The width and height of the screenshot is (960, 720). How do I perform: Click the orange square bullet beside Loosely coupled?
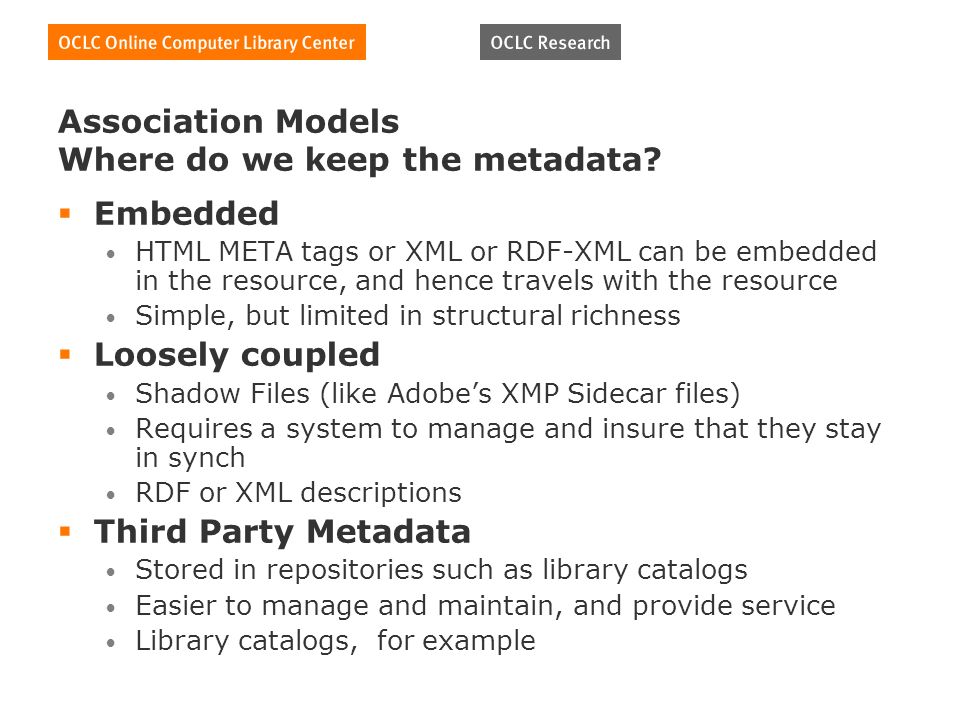click(66, 354)
